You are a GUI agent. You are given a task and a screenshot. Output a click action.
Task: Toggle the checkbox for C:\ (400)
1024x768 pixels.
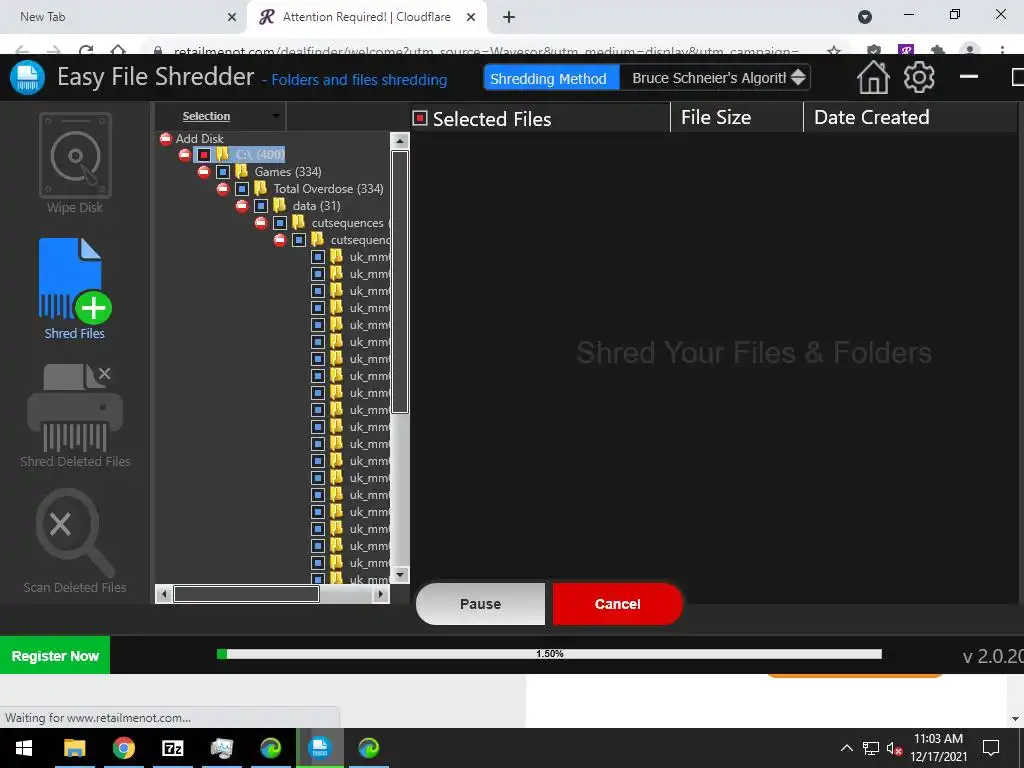(x=204, y=155)
